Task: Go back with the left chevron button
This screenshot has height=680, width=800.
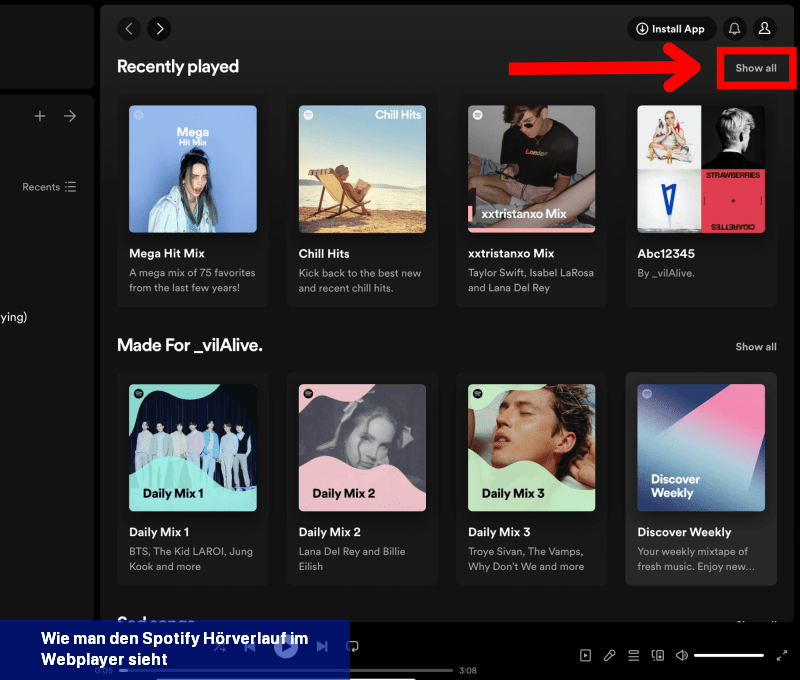Action: [x=129, y=29]
